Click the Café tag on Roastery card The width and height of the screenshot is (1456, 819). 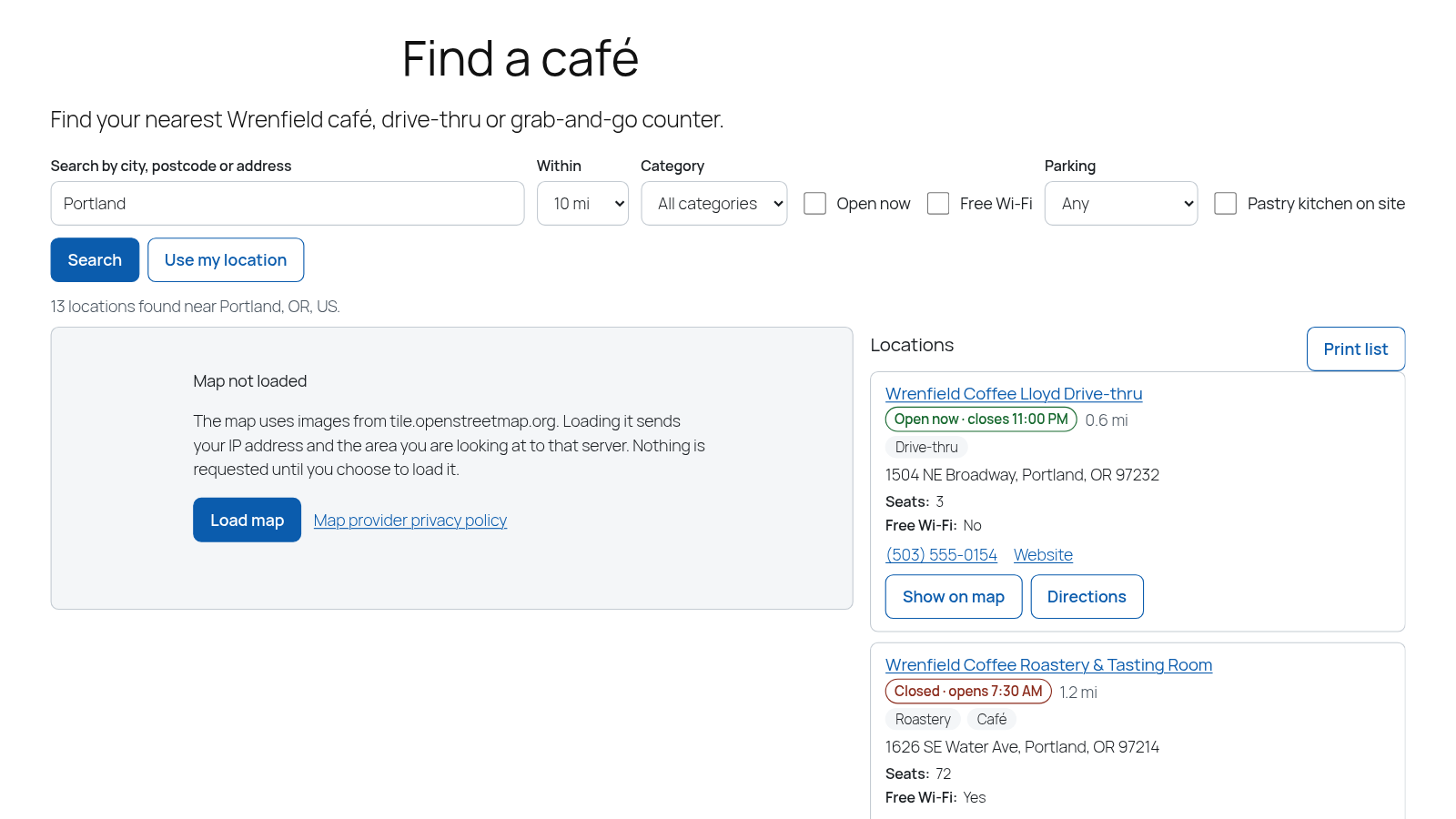(x=992, y=719)
